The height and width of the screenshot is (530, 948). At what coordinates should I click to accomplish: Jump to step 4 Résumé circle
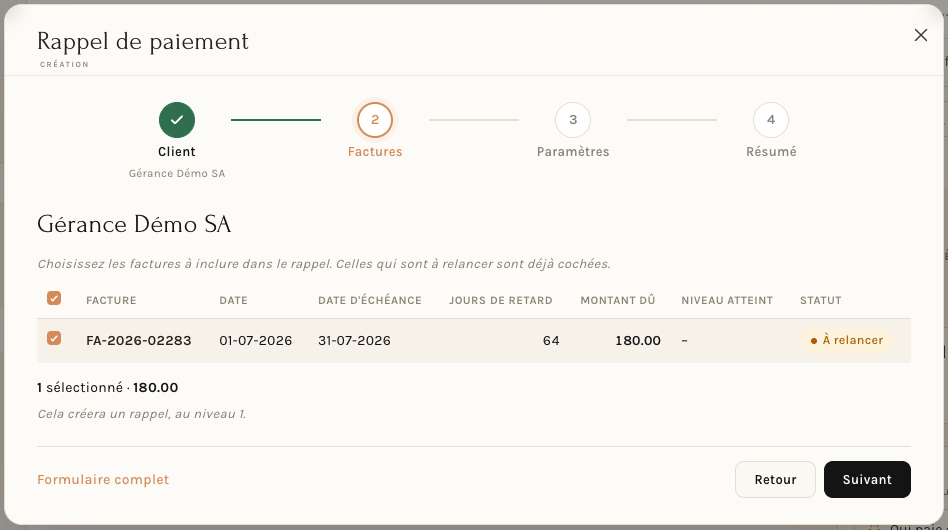771,120
